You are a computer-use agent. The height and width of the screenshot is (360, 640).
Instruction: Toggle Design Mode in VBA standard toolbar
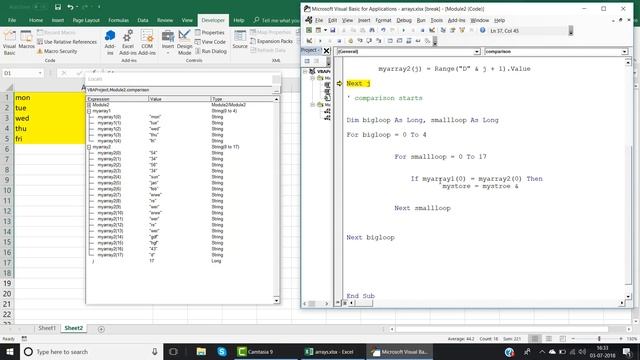click(432, 30)
